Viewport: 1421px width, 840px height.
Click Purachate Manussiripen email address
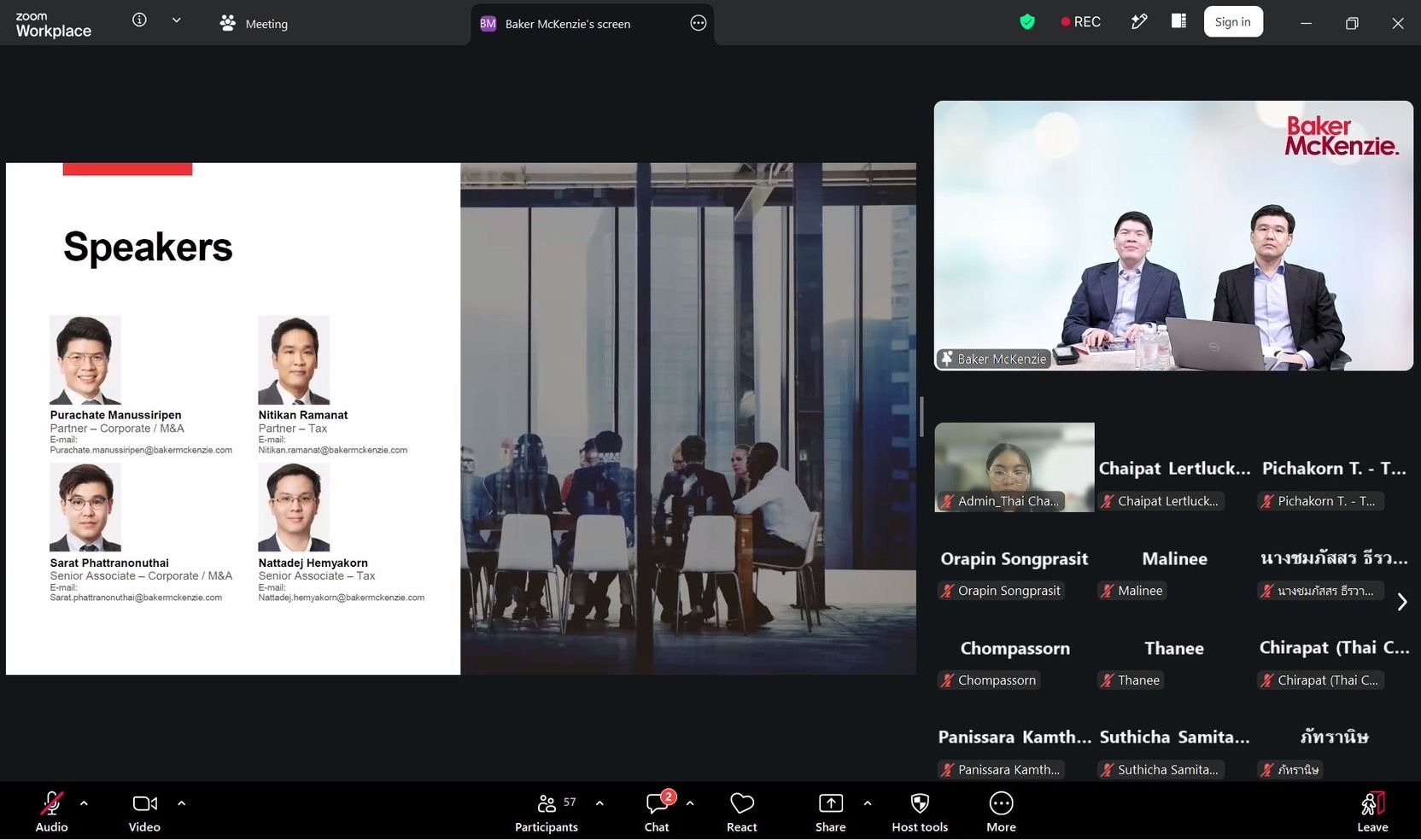point(141,450)
